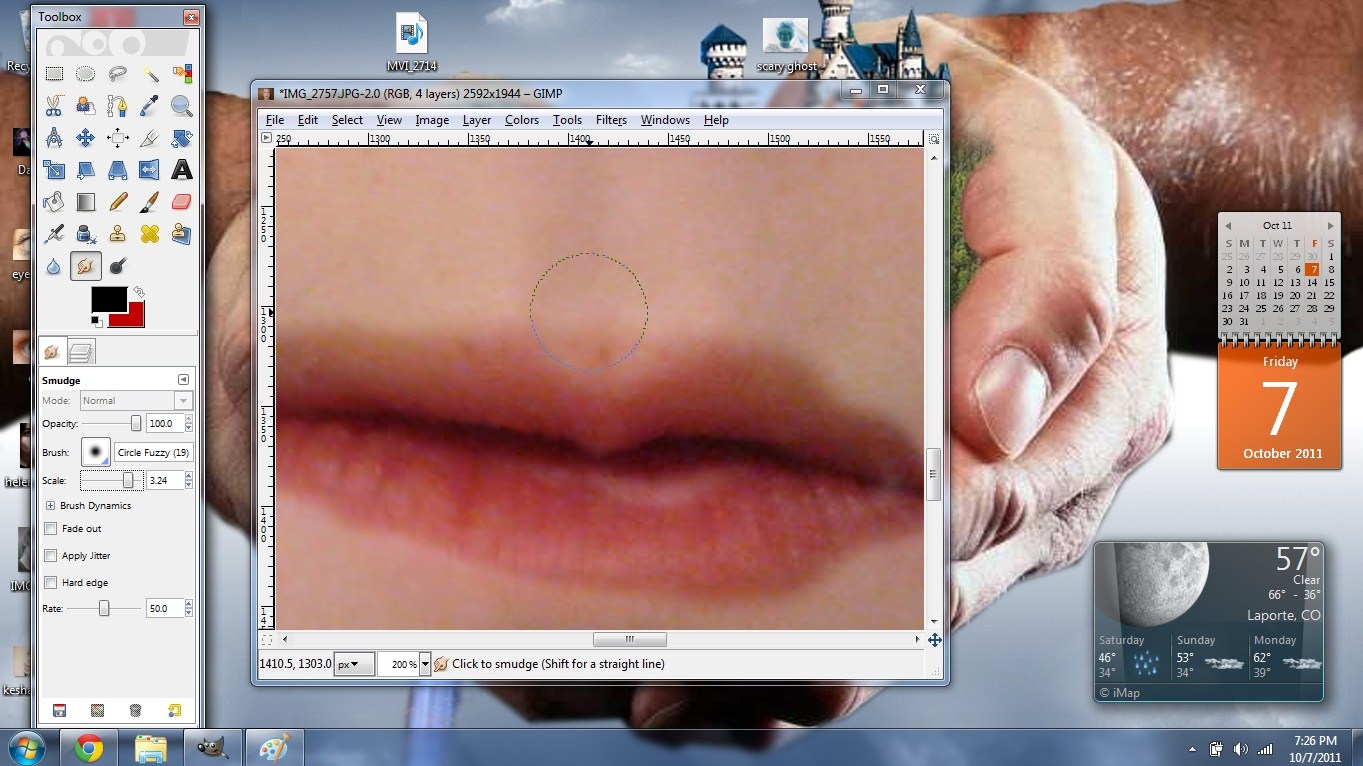Select the Scissors Select tool
This screenshot has width=1363, height=766.
(54, 105)
